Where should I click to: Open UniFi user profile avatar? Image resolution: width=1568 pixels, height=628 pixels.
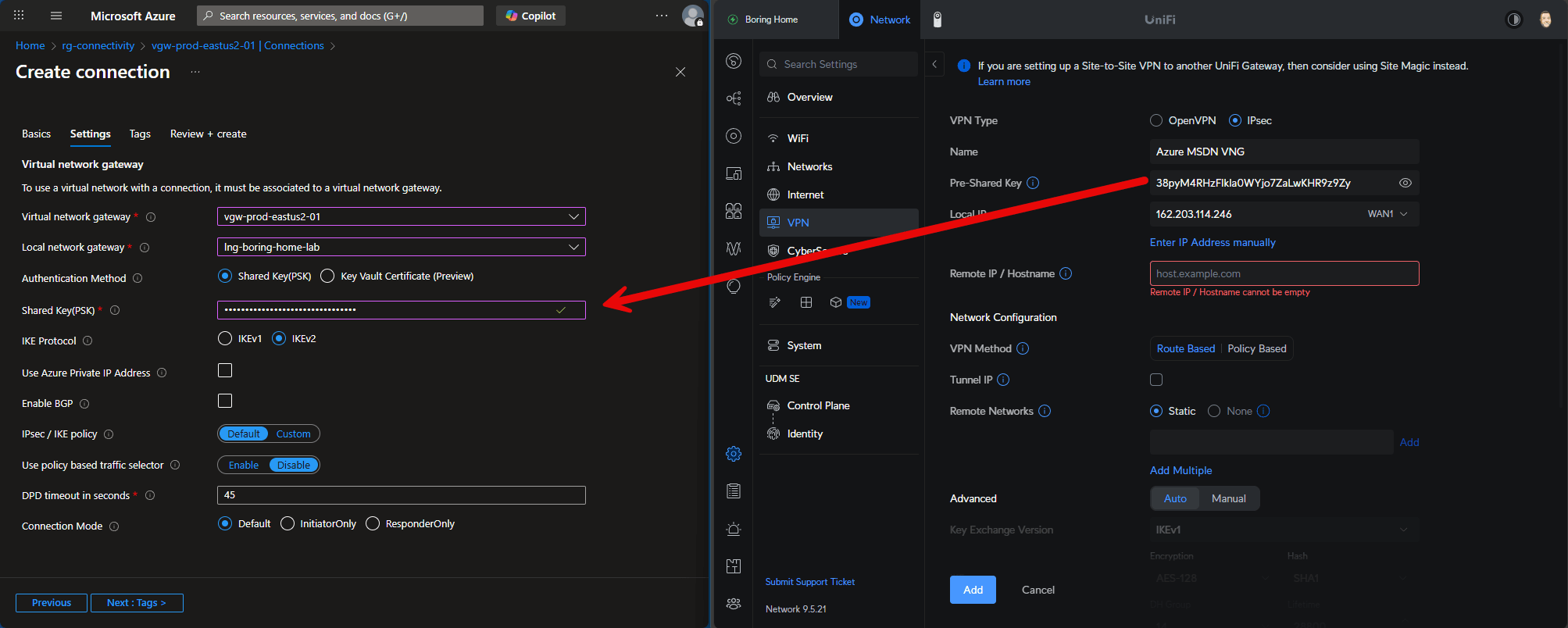point(1545,20)
